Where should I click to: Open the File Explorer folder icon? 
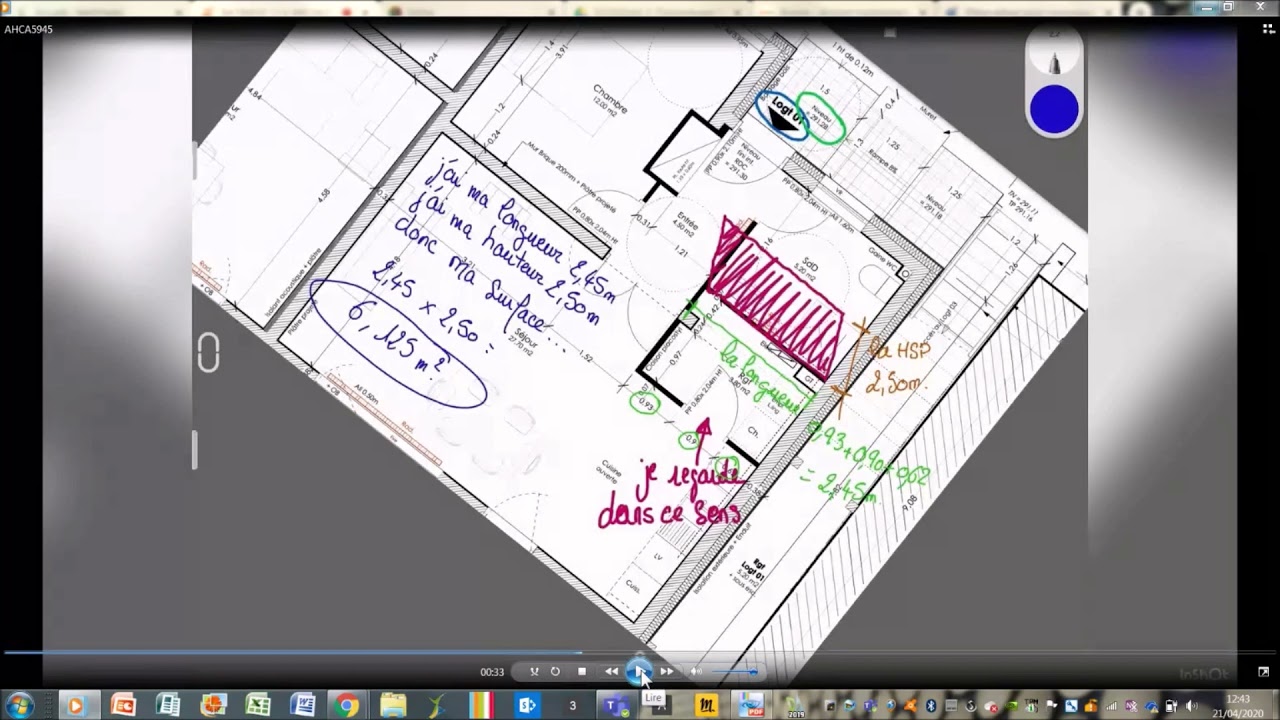393,705
